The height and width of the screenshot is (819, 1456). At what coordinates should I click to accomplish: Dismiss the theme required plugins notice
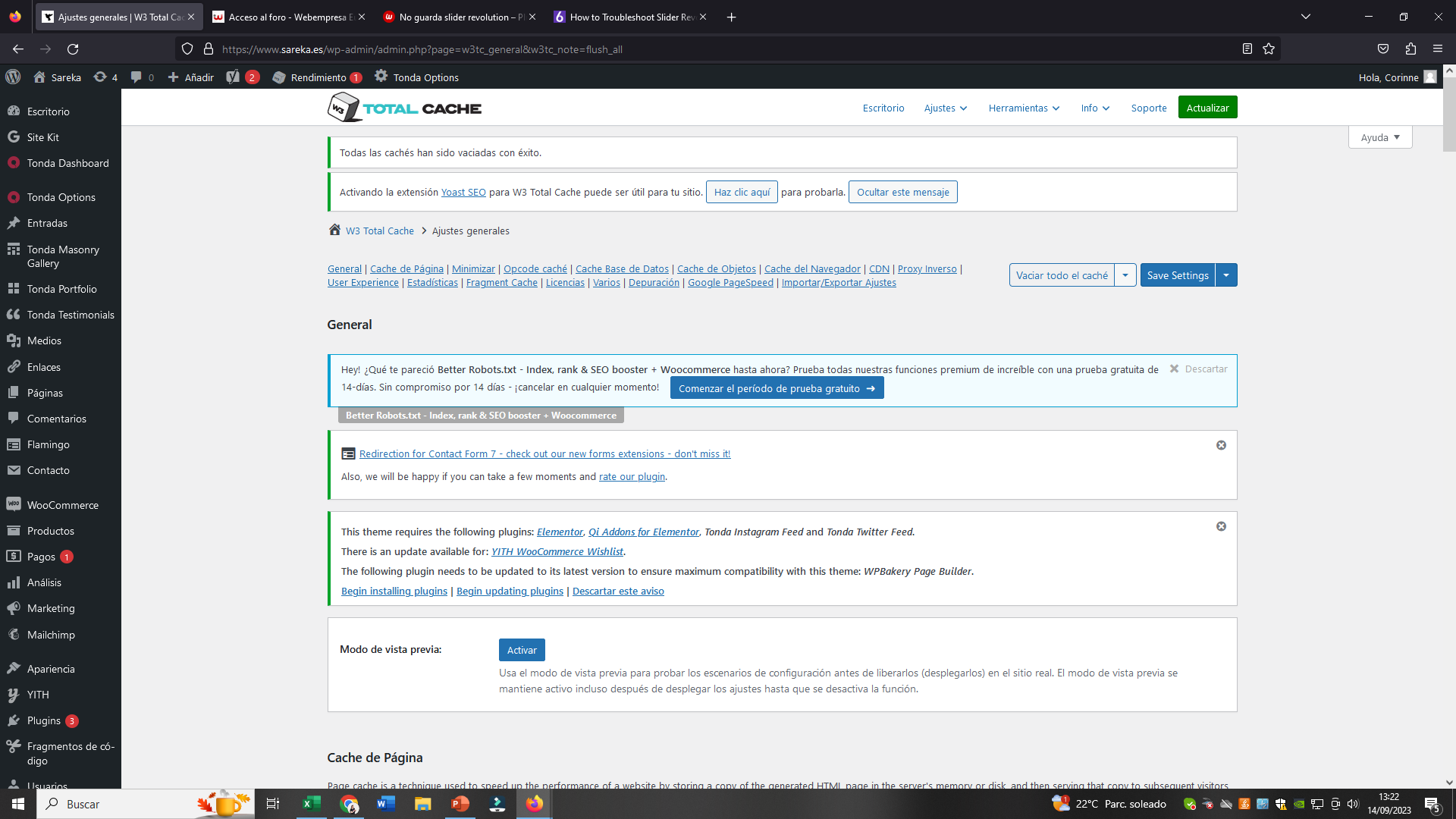coord(1221,526)
